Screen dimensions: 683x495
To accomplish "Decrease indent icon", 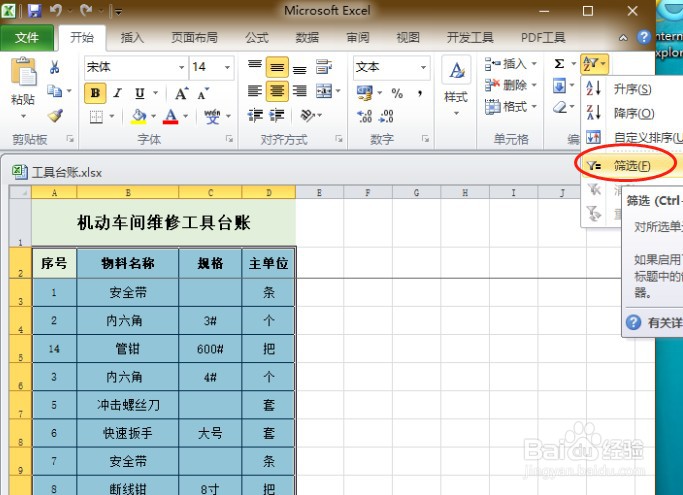I will tap(255, 115).
